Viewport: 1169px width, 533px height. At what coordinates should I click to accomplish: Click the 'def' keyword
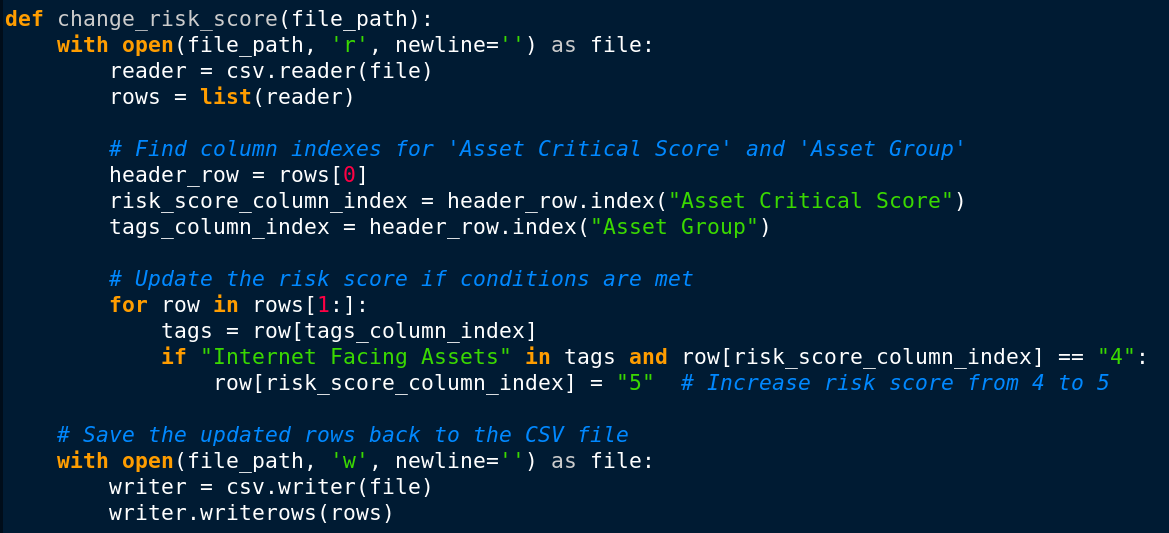(24, 19)
